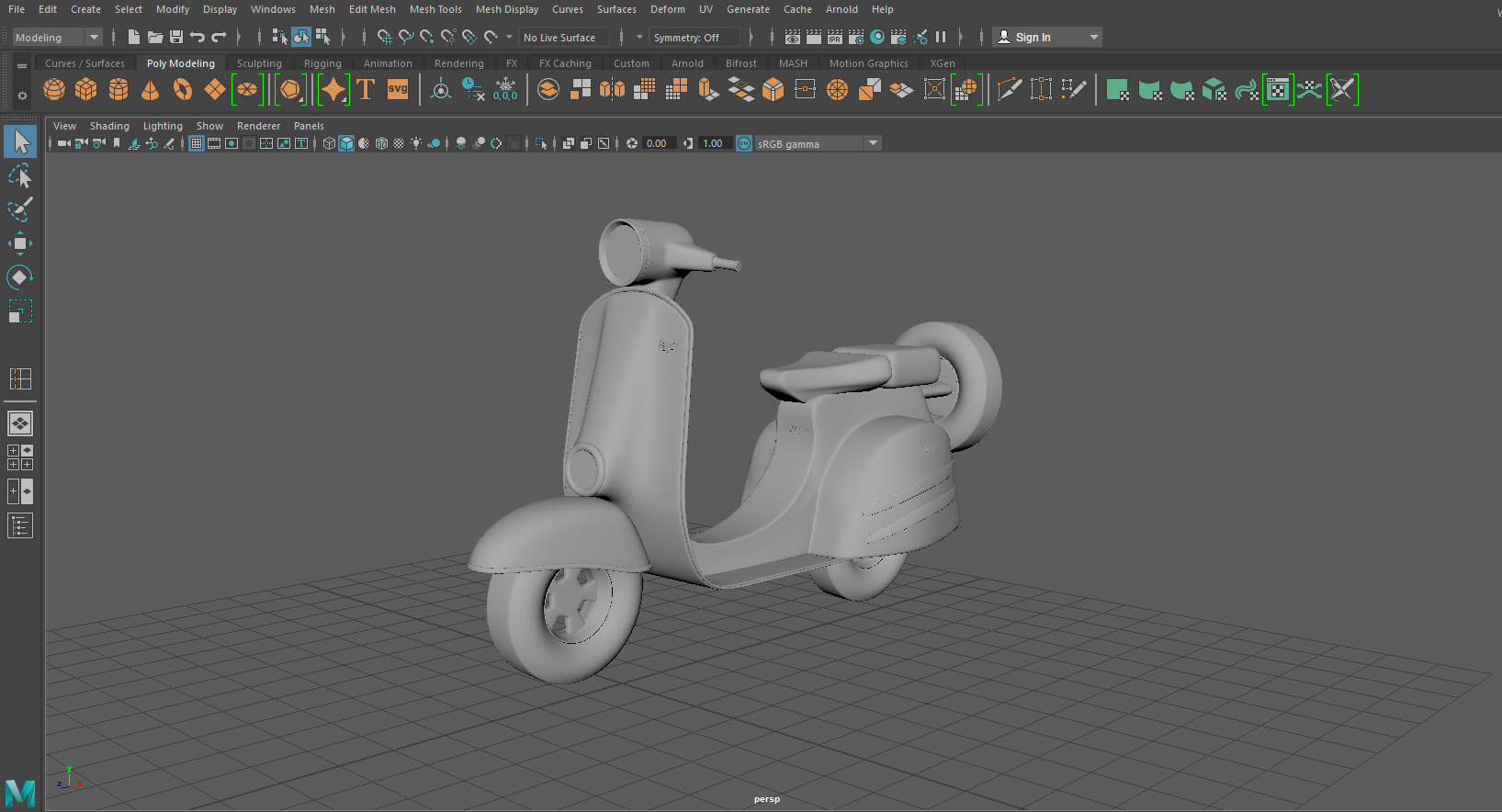
Task: Create a polygon sphere from the shelf
Action: click(x=54, y=89)
